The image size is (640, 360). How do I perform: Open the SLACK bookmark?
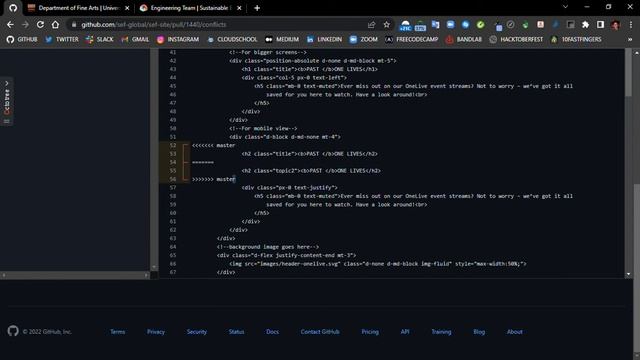click(100, 39)
